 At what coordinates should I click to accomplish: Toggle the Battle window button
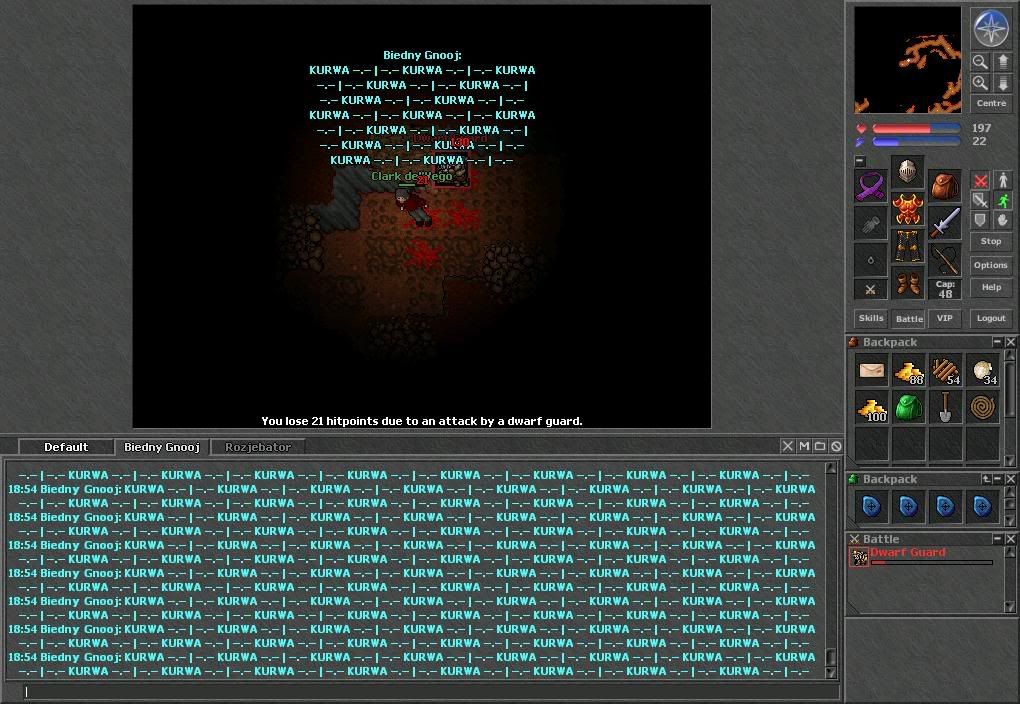(x=909, y=318)
